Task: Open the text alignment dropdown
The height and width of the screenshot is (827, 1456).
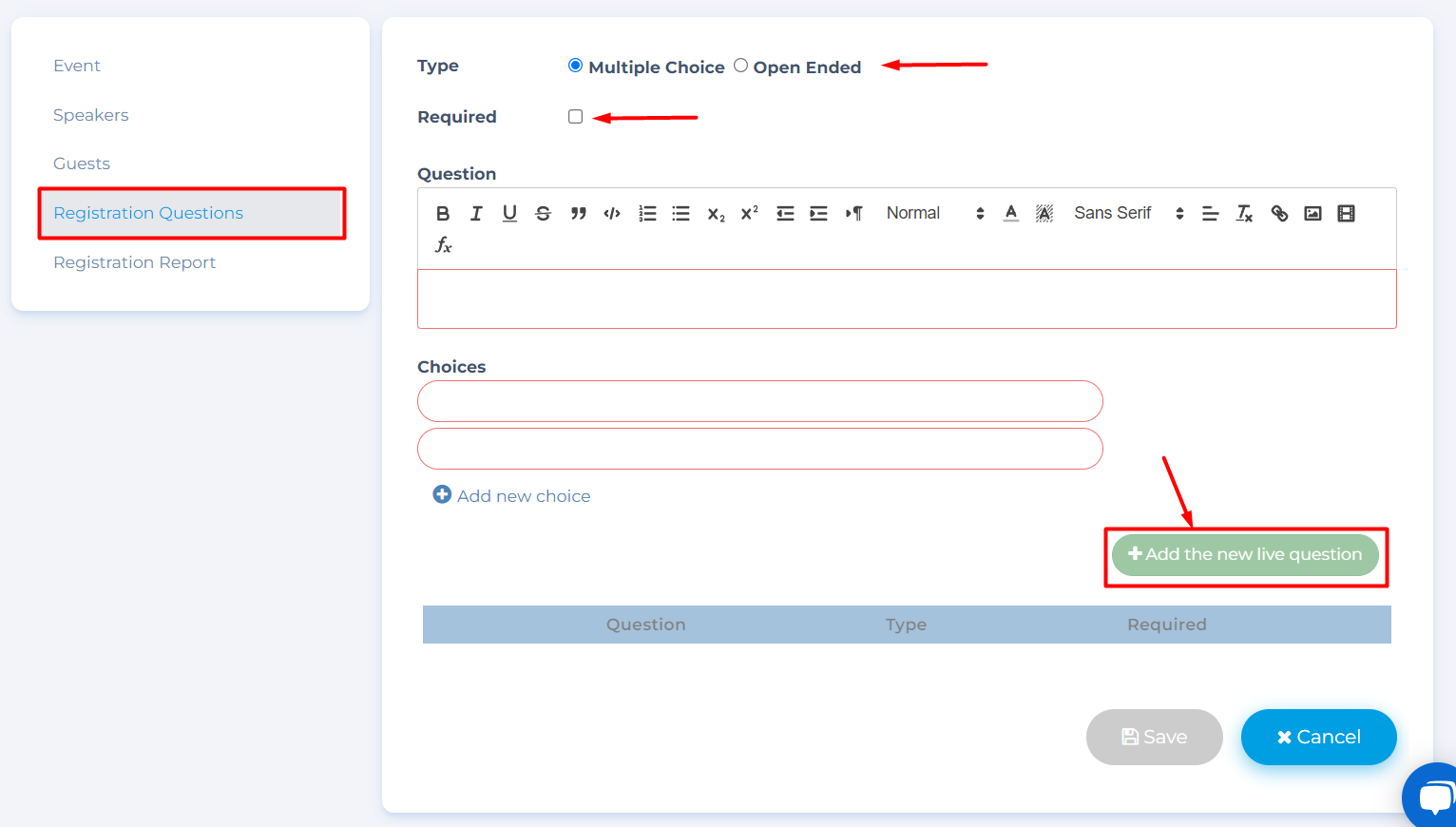Action: click(1210, 214)
